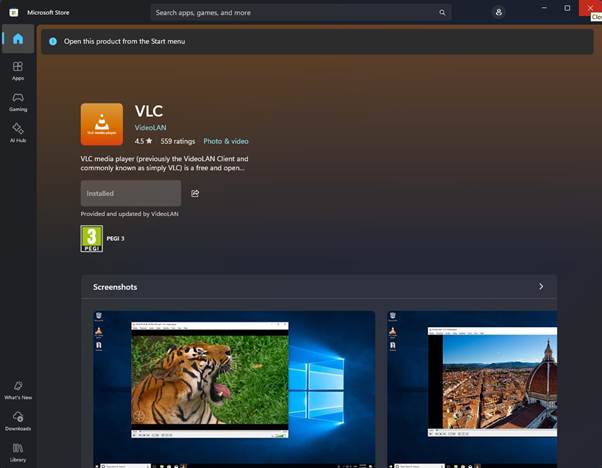Click the star rating 4.5
602x468 pixels.
point(143,141)
